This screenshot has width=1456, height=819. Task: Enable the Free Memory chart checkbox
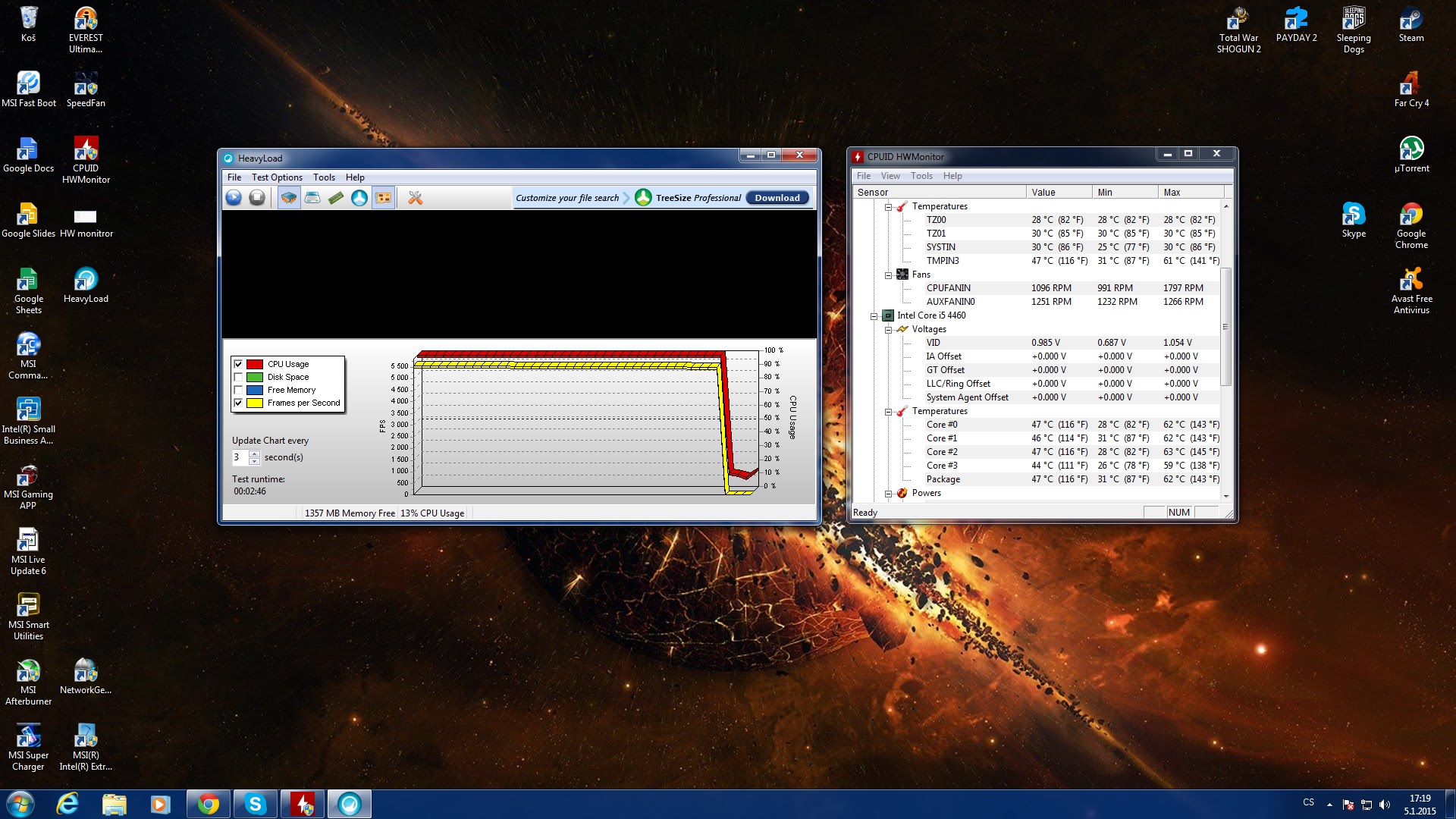tap(238, 390)
